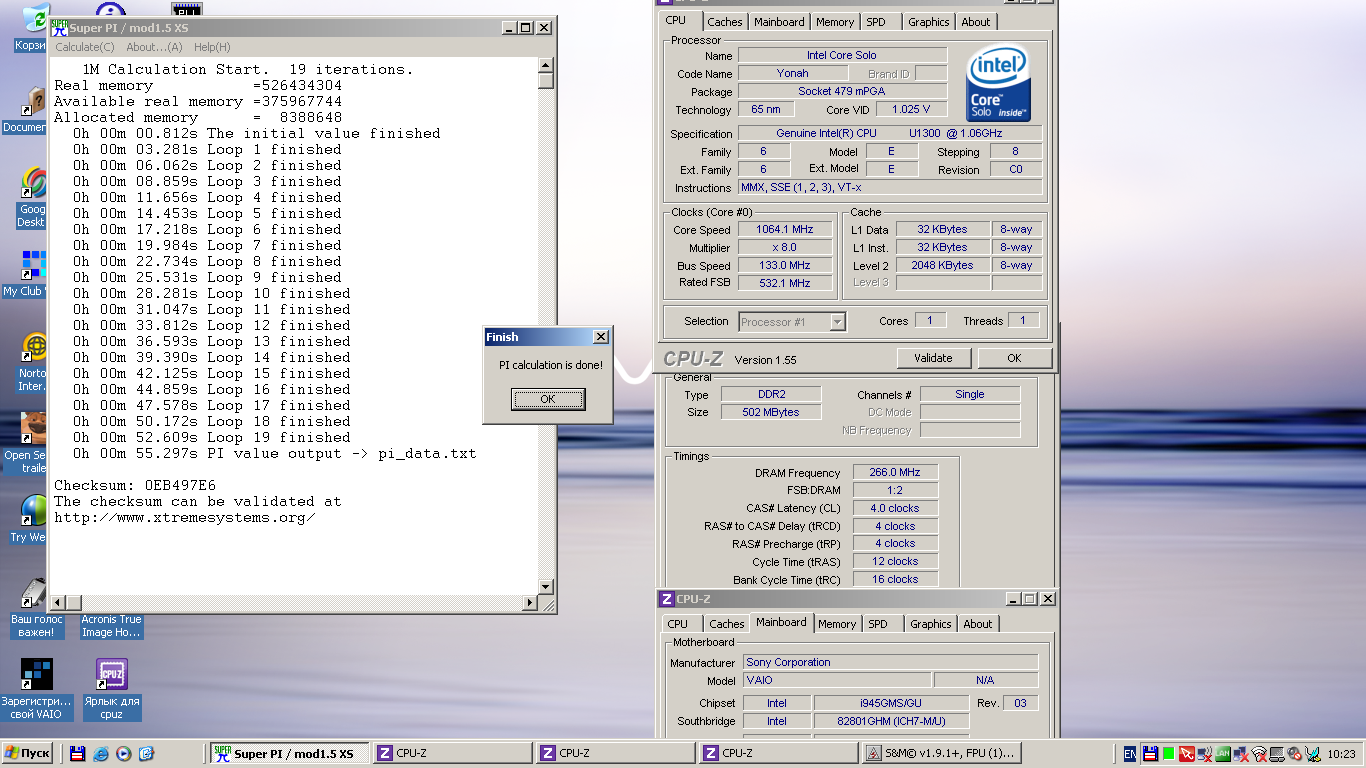Select Graphics tab in CPU-Z Sony mainboard window
This screenshot has height=768, width=1366.
pos(931,624)
